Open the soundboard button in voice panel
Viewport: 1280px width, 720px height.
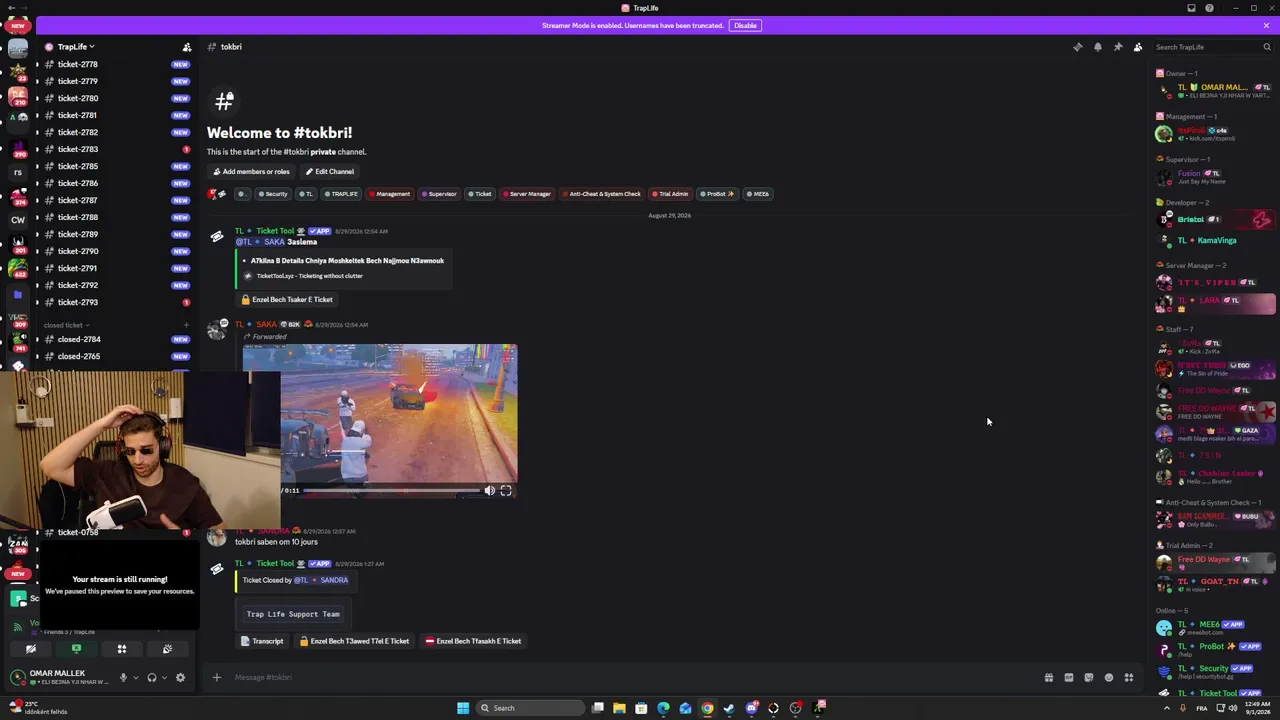pos(167,649)
